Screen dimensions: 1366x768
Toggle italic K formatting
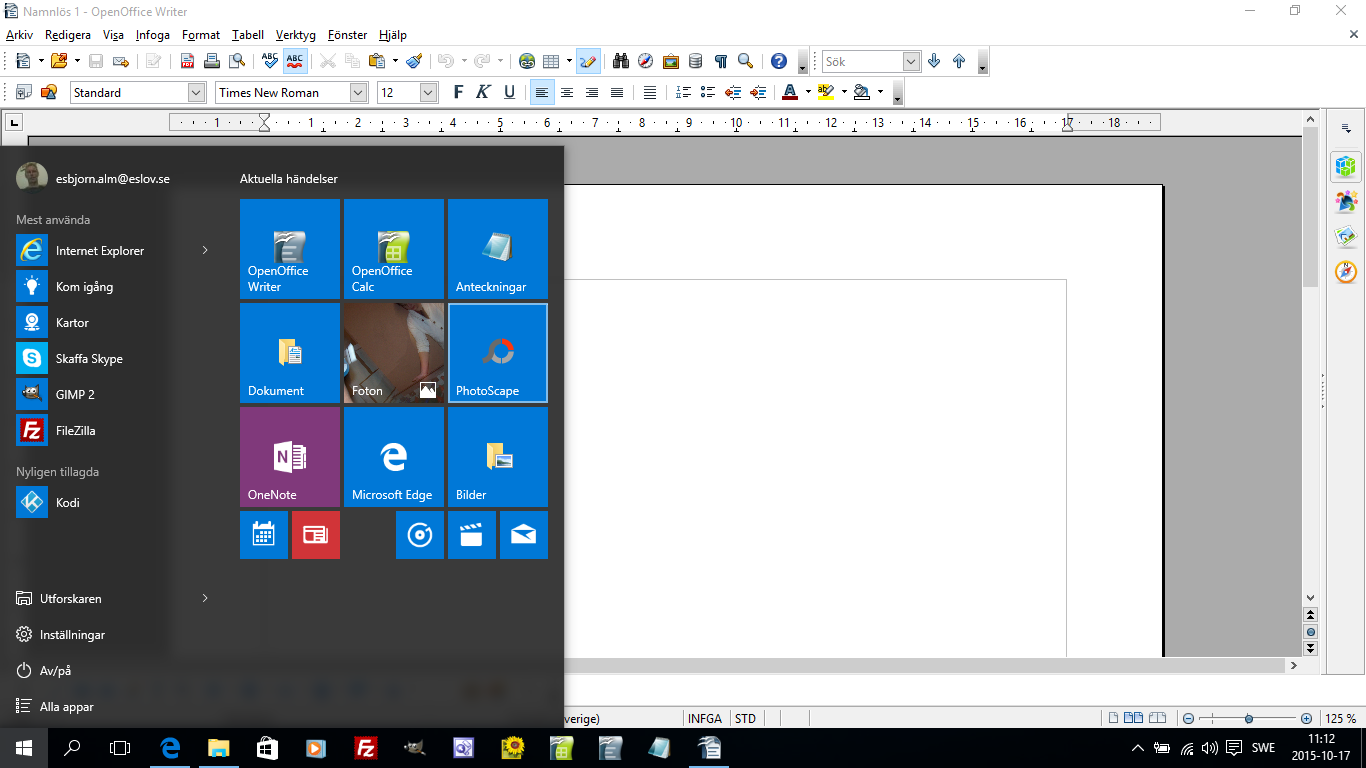click(x=483, y=92)
